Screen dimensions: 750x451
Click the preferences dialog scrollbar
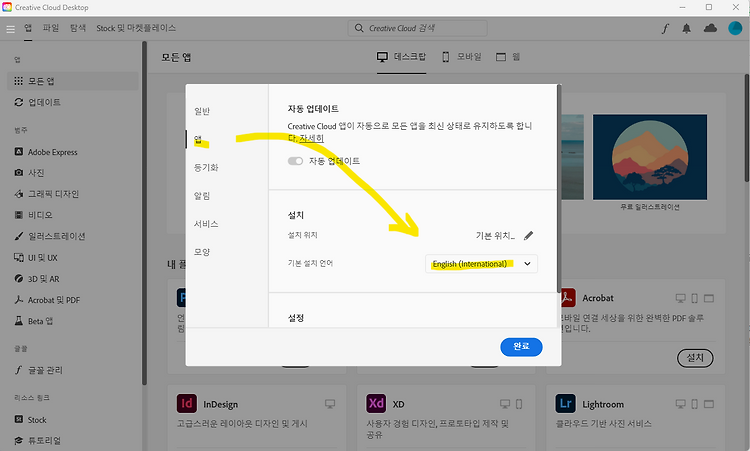pos(559,189)
